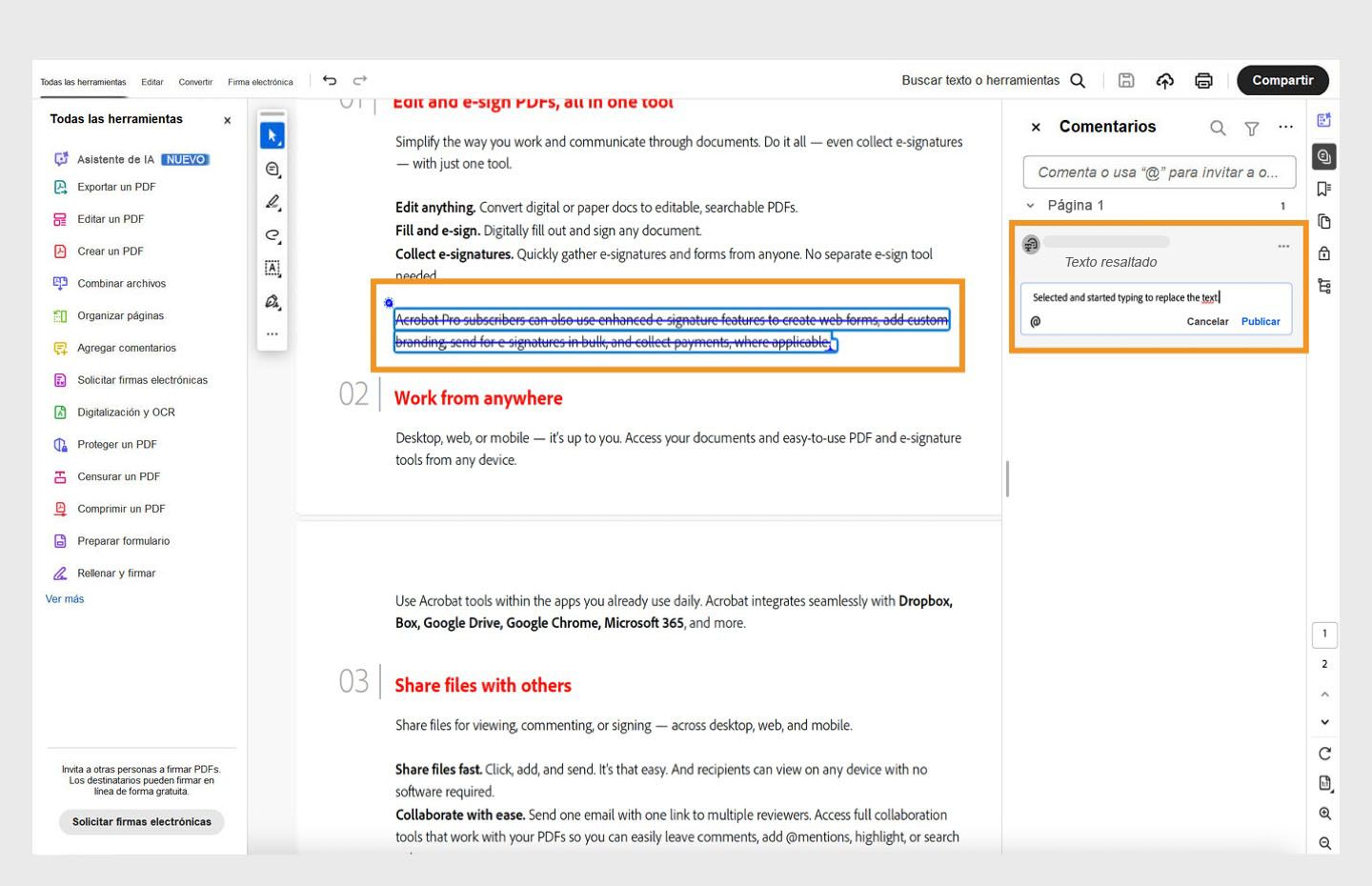Close the Comentarios panel
This screenshot has width=1372, height=886.
coord(1036,128)
